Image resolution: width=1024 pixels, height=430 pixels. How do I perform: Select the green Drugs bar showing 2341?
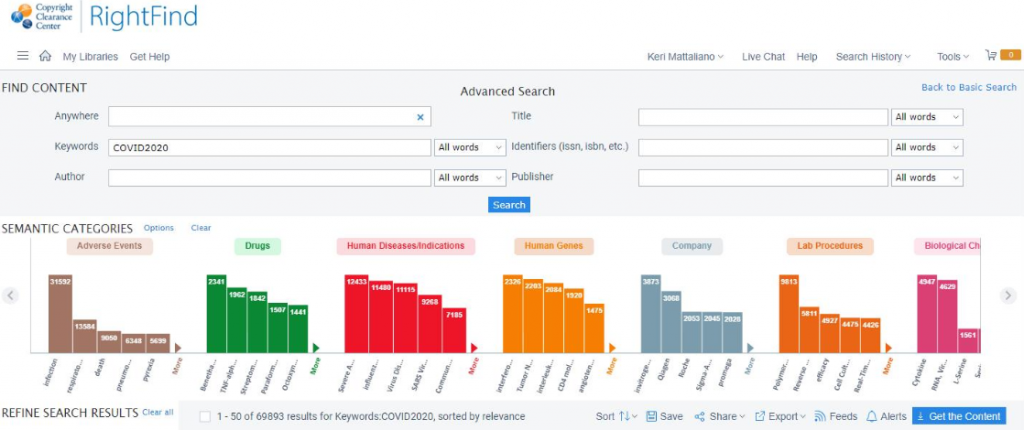coord(217,314)
